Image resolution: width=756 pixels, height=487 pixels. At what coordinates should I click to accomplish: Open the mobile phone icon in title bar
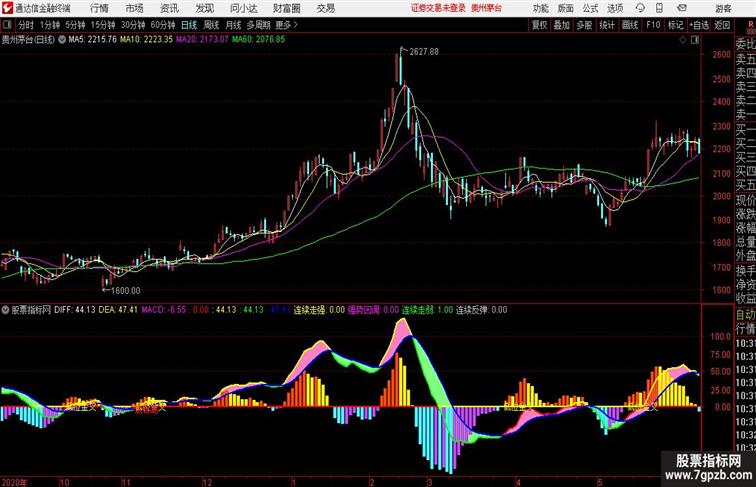pyautogui.click(x=660, y=8)
